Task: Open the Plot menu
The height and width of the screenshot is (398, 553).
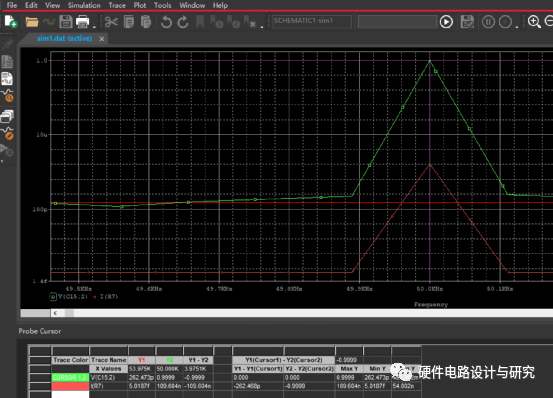Action: pyautogui.click(x=140, y=5)
